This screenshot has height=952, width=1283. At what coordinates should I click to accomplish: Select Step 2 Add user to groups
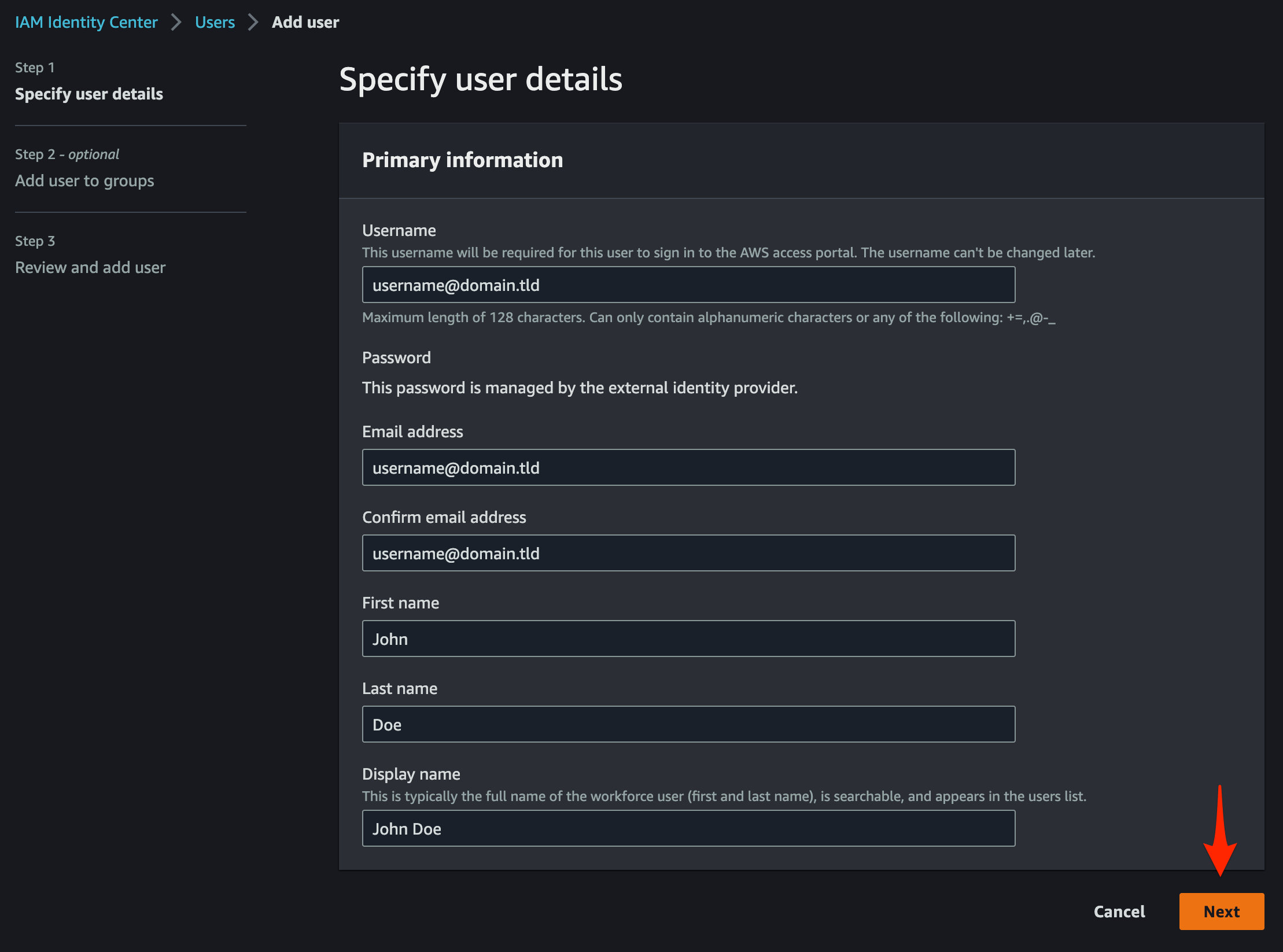click(x=84, y=180)
